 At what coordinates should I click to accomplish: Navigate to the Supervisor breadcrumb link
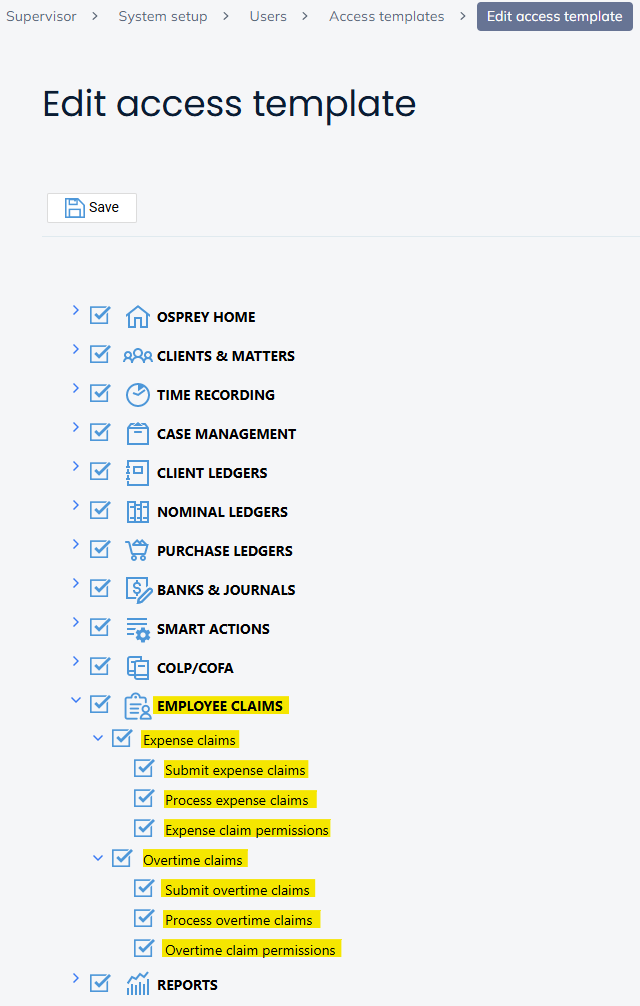(x=41, y=16)
